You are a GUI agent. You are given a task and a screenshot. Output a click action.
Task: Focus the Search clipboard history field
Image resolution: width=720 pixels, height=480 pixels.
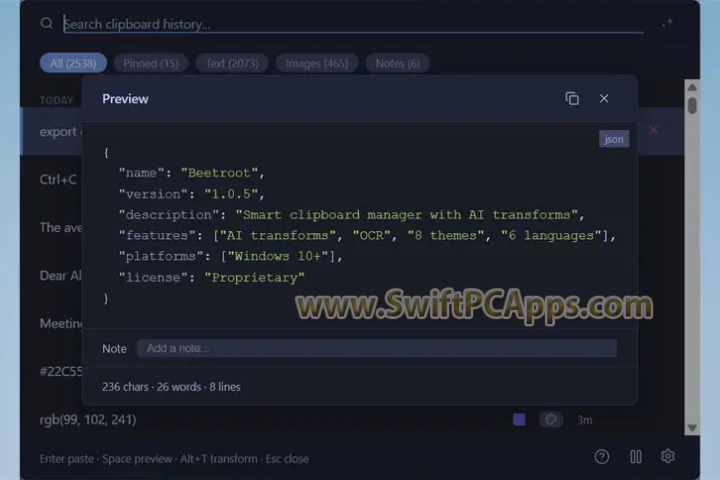click(x=353, y=24)
